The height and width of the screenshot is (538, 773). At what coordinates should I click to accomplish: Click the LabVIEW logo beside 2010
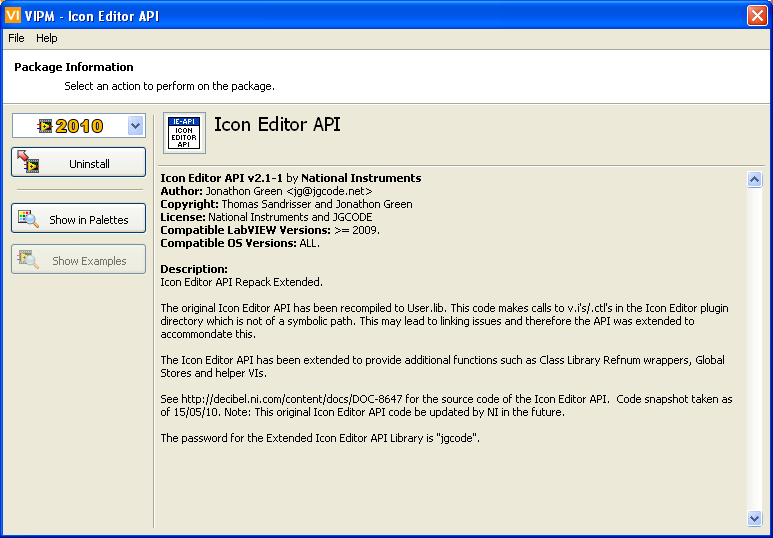coord(45,126)
